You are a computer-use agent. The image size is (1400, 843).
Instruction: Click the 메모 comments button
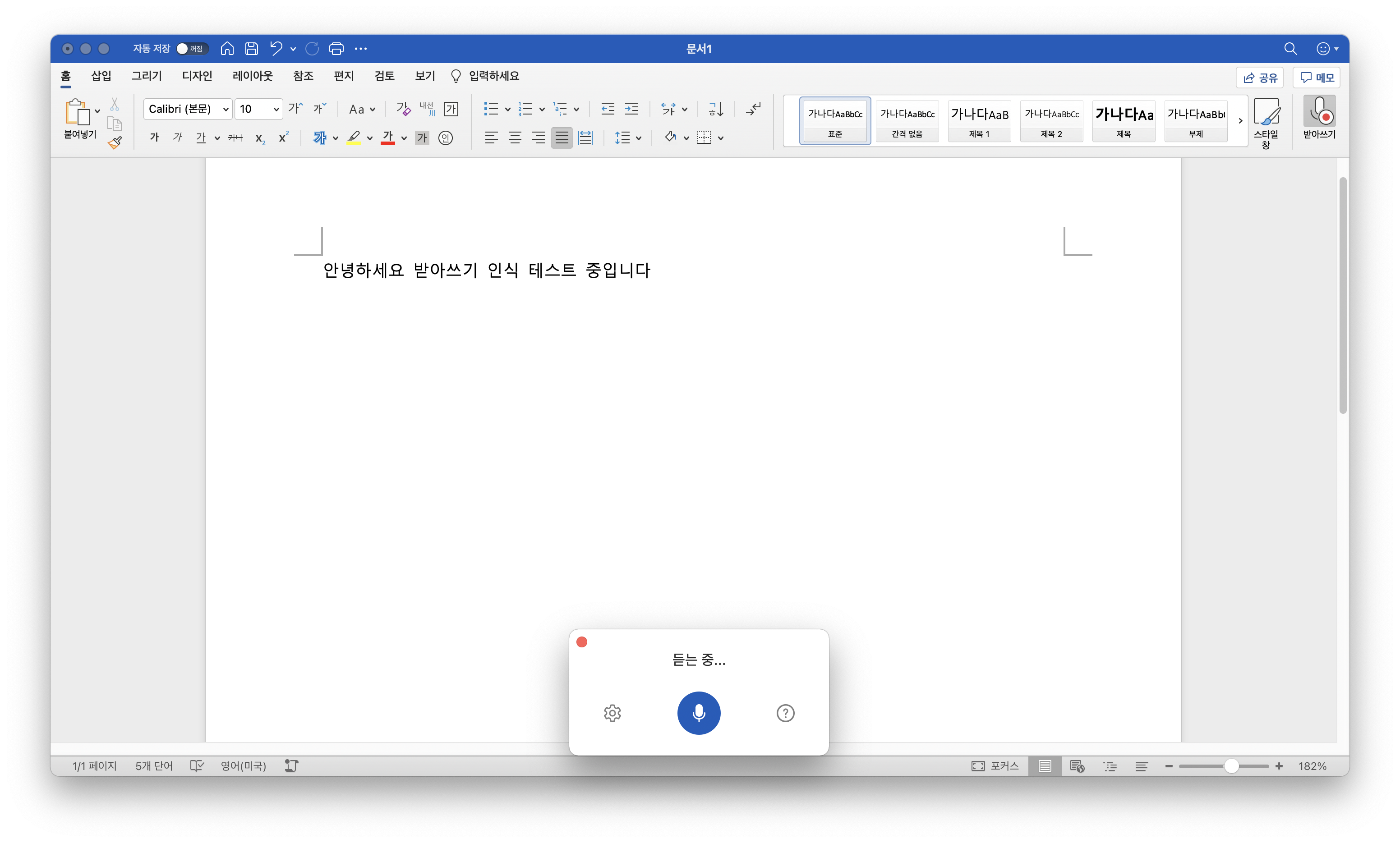point(1317,78)
